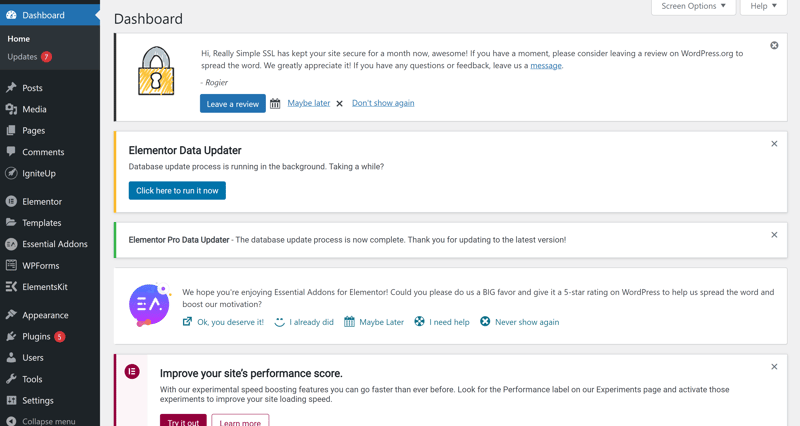This screenshot has width=800, height=426.
Task: Click the WPForms icon in sidebar
Action: point(11,265)
